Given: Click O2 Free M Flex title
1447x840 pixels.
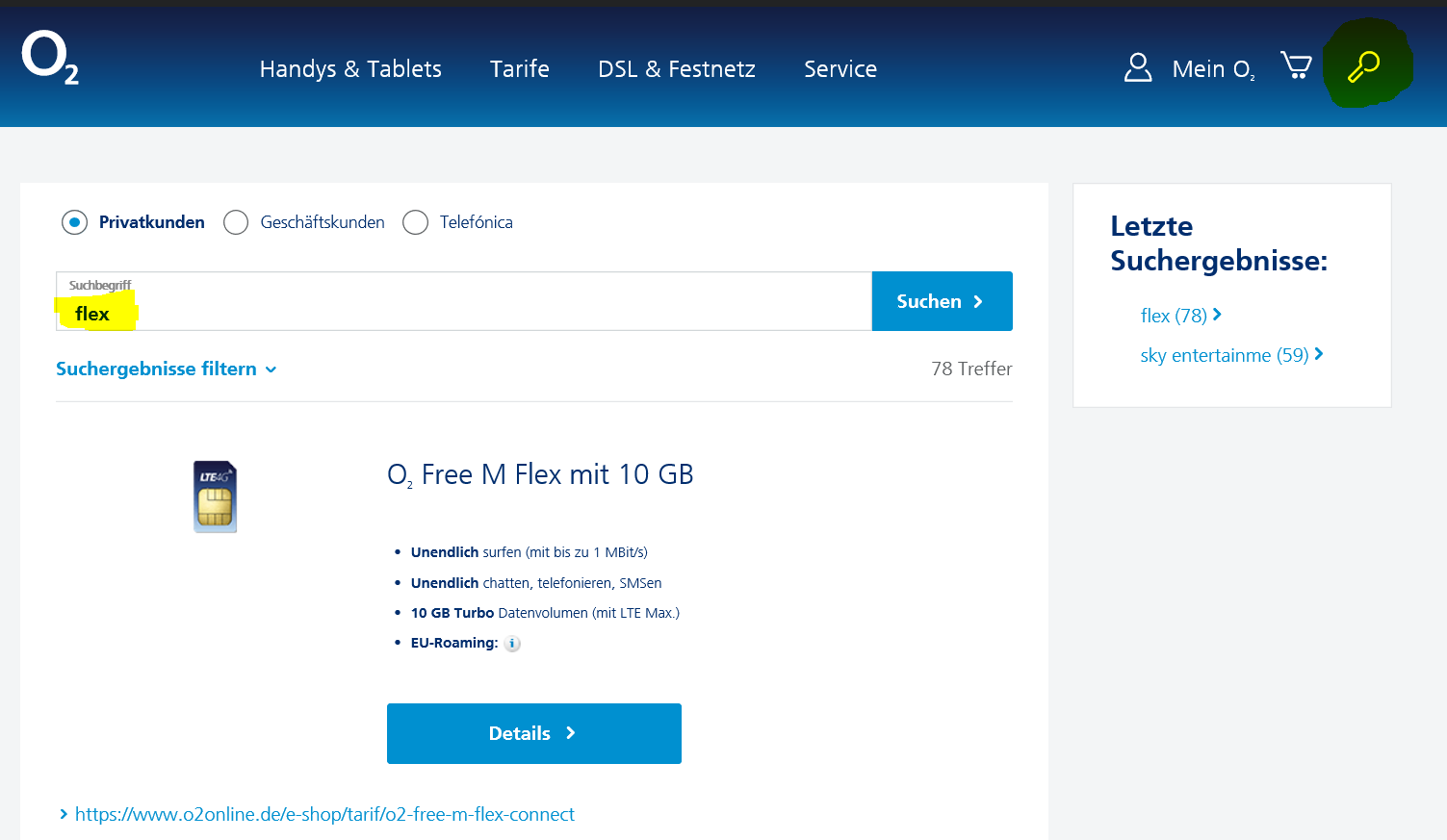Looking at the screenshot, I should click(540, 474).
